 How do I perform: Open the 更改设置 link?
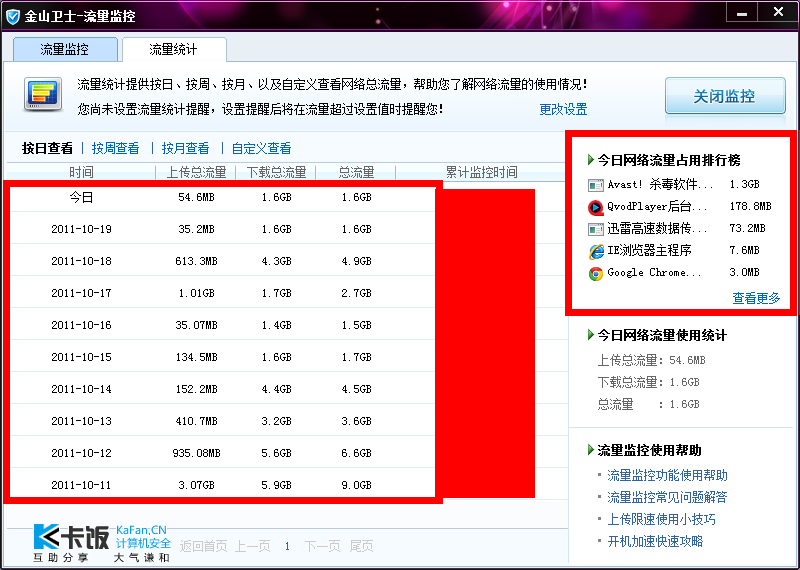[563, 109]
